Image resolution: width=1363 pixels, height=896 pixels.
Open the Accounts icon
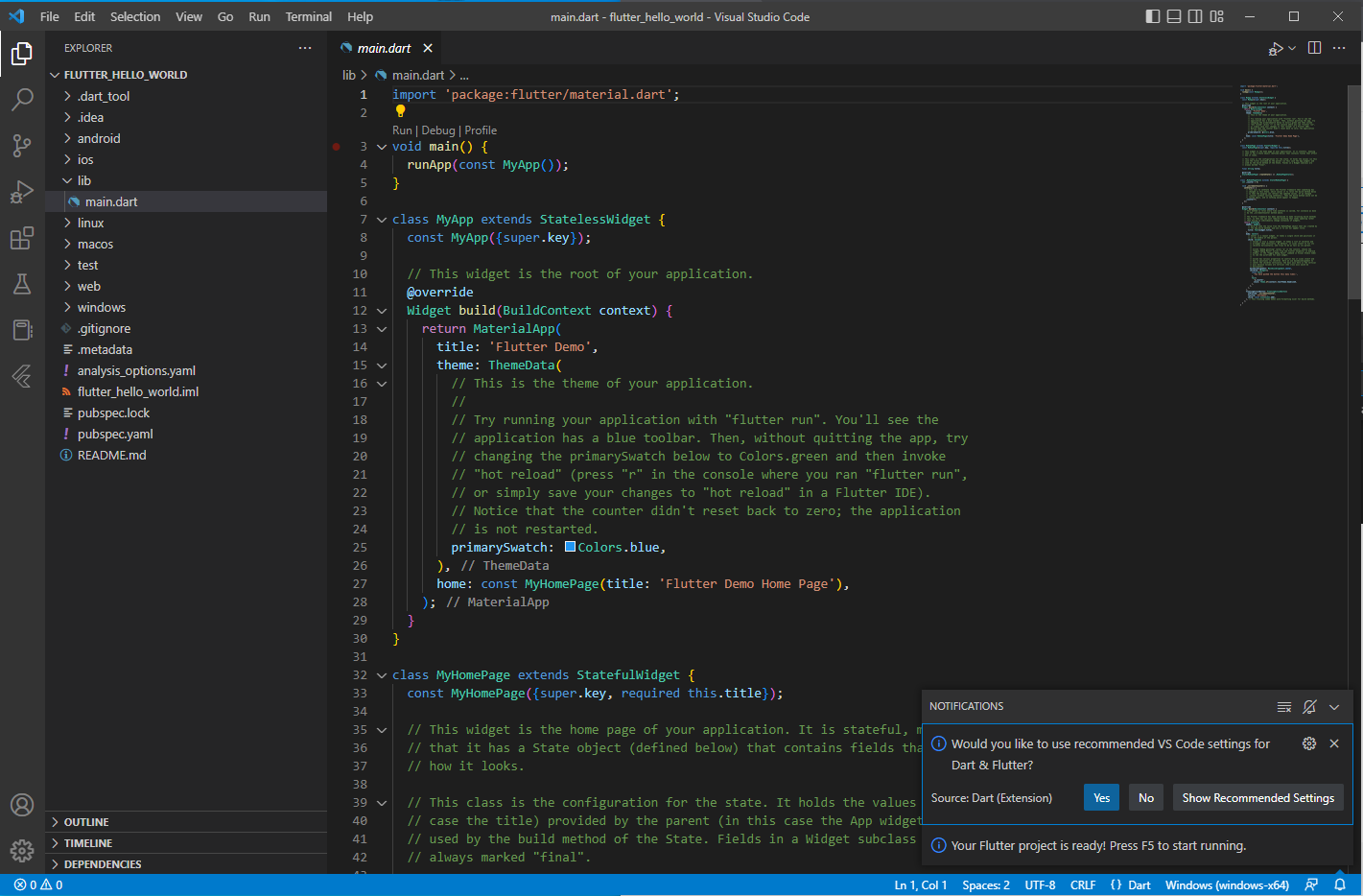(22, 805)
